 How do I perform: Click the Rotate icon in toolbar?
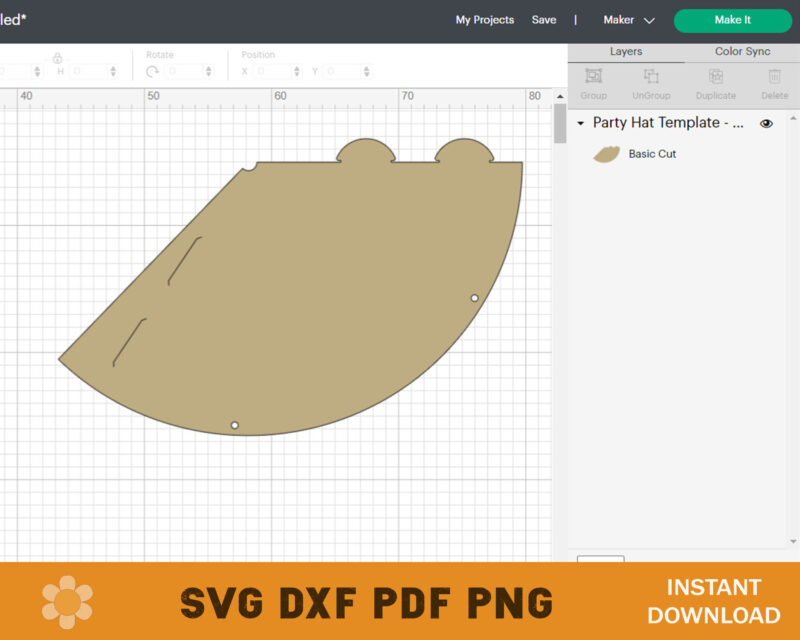pos(152,72)
